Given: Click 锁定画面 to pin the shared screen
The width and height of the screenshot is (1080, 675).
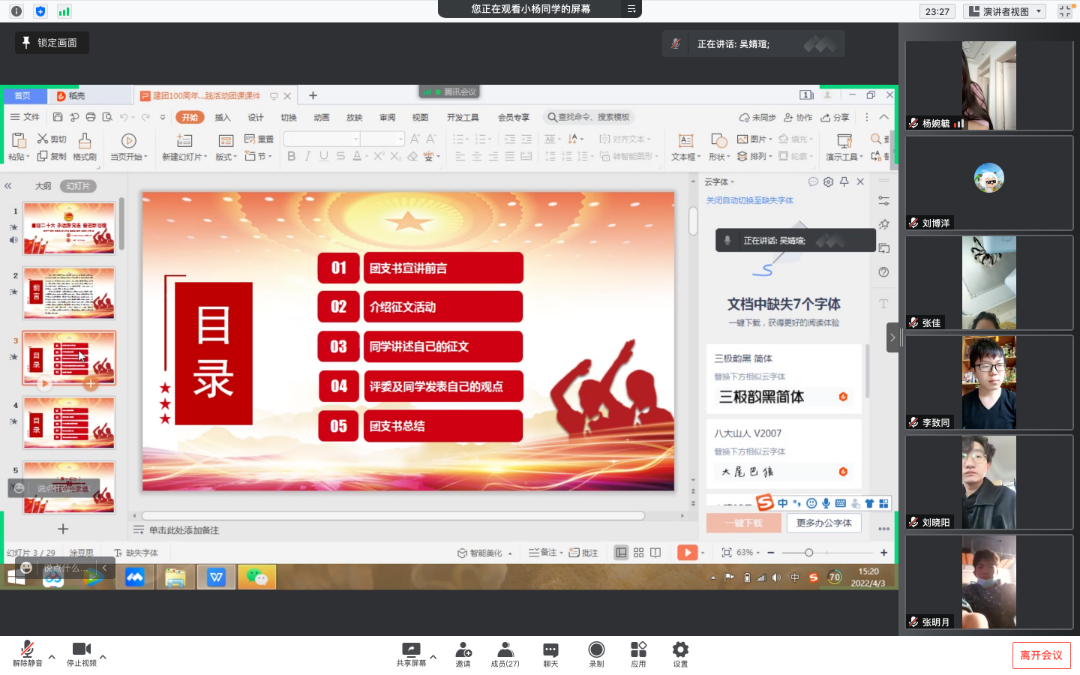Looking at the screenshot, I should 52,43.
